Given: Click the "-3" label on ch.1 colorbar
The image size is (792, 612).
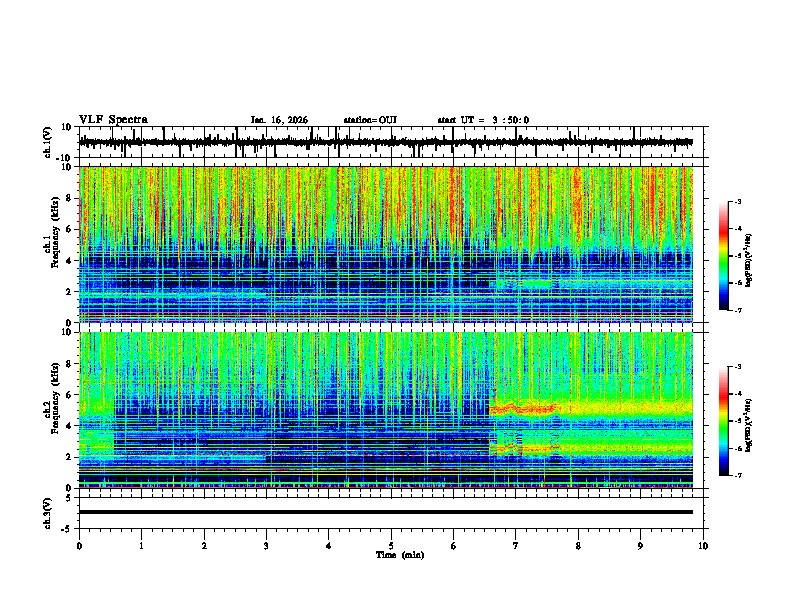Looking at the screenshot, I should point(737,201).
